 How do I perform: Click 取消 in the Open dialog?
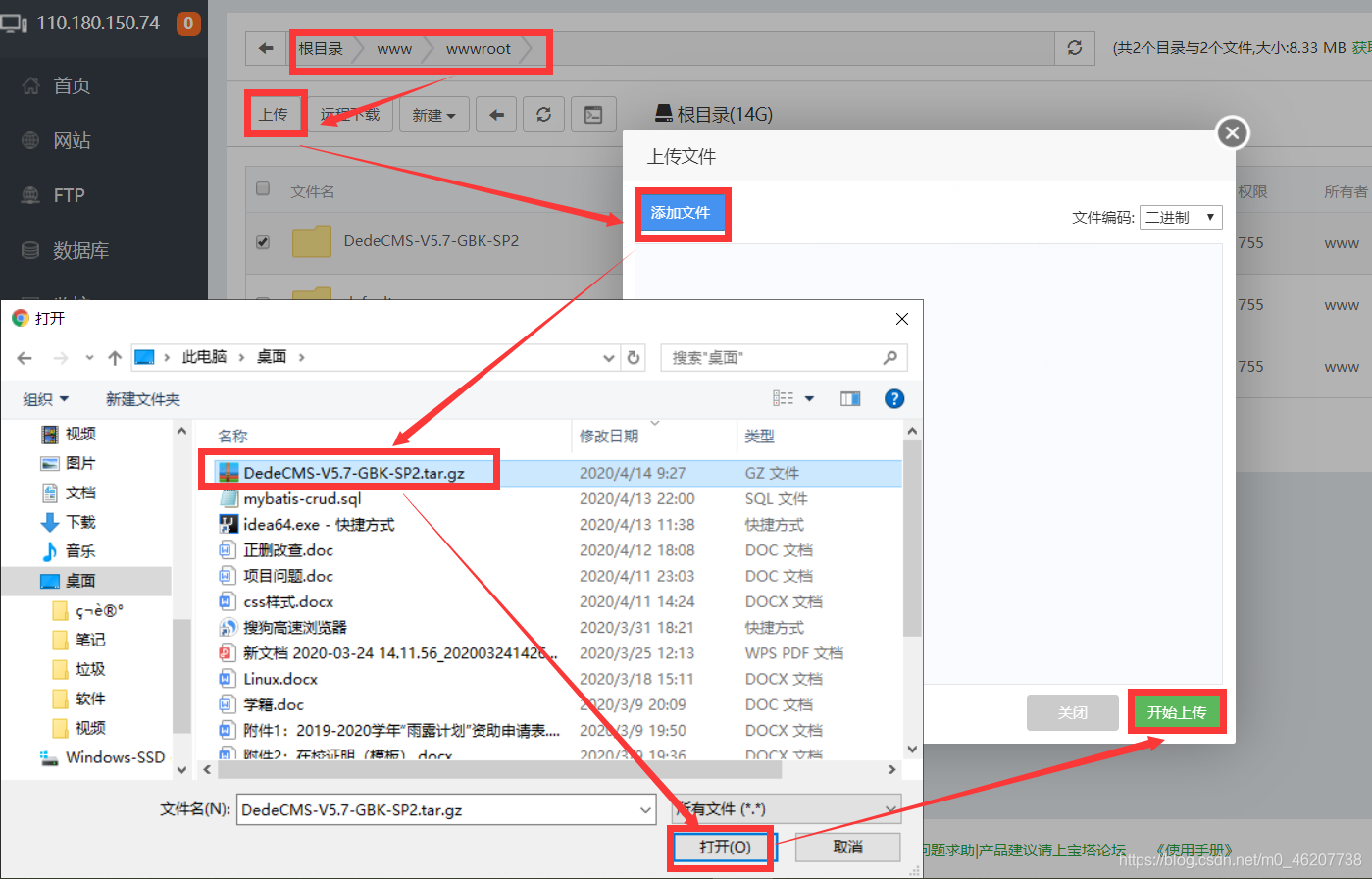(x=847, y=847)
